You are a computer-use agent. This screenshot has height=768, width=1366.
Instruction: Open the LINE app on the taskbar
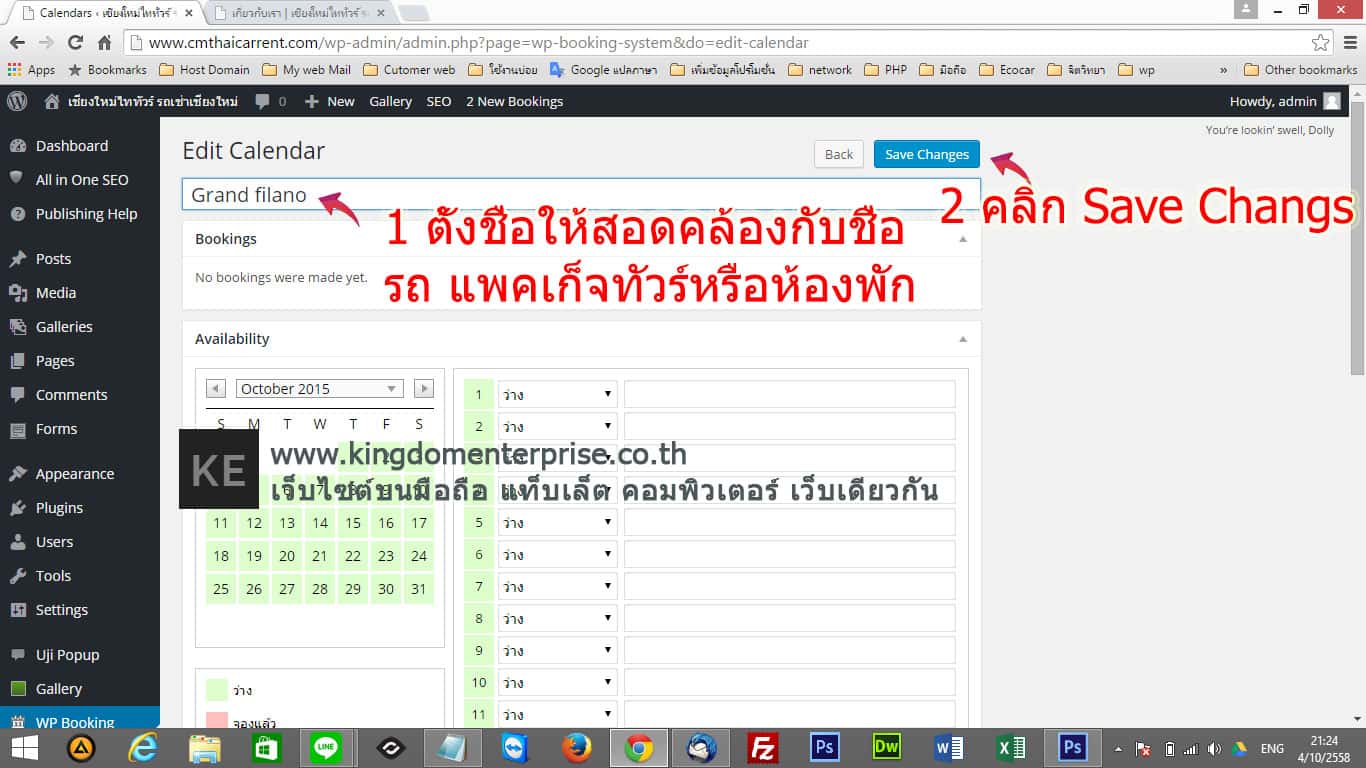pyautogui.click(x=326, y=748)
